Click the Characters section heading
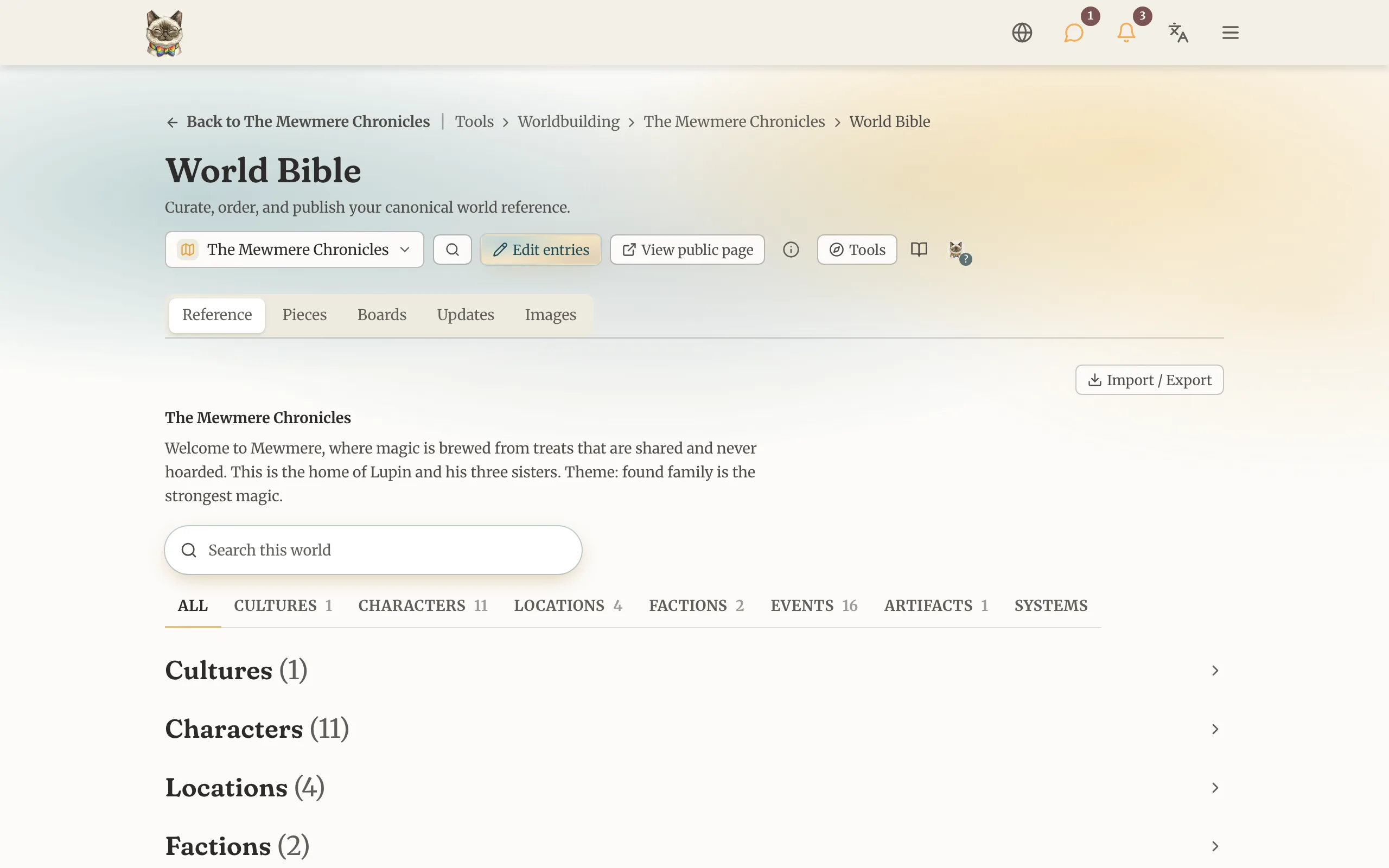Screen dimensions: 1389x868 [x=257, y=729]
